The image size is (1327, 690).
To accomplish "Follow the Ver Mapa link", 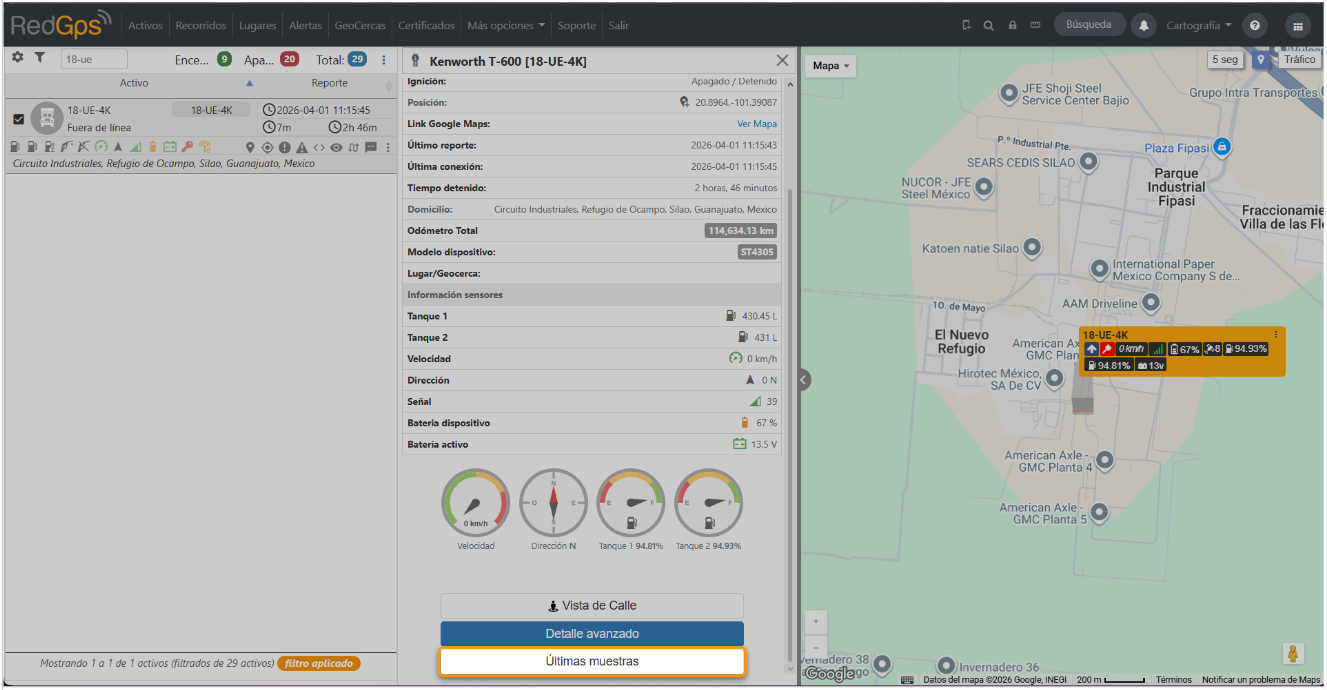I will [x=757, y=124].
